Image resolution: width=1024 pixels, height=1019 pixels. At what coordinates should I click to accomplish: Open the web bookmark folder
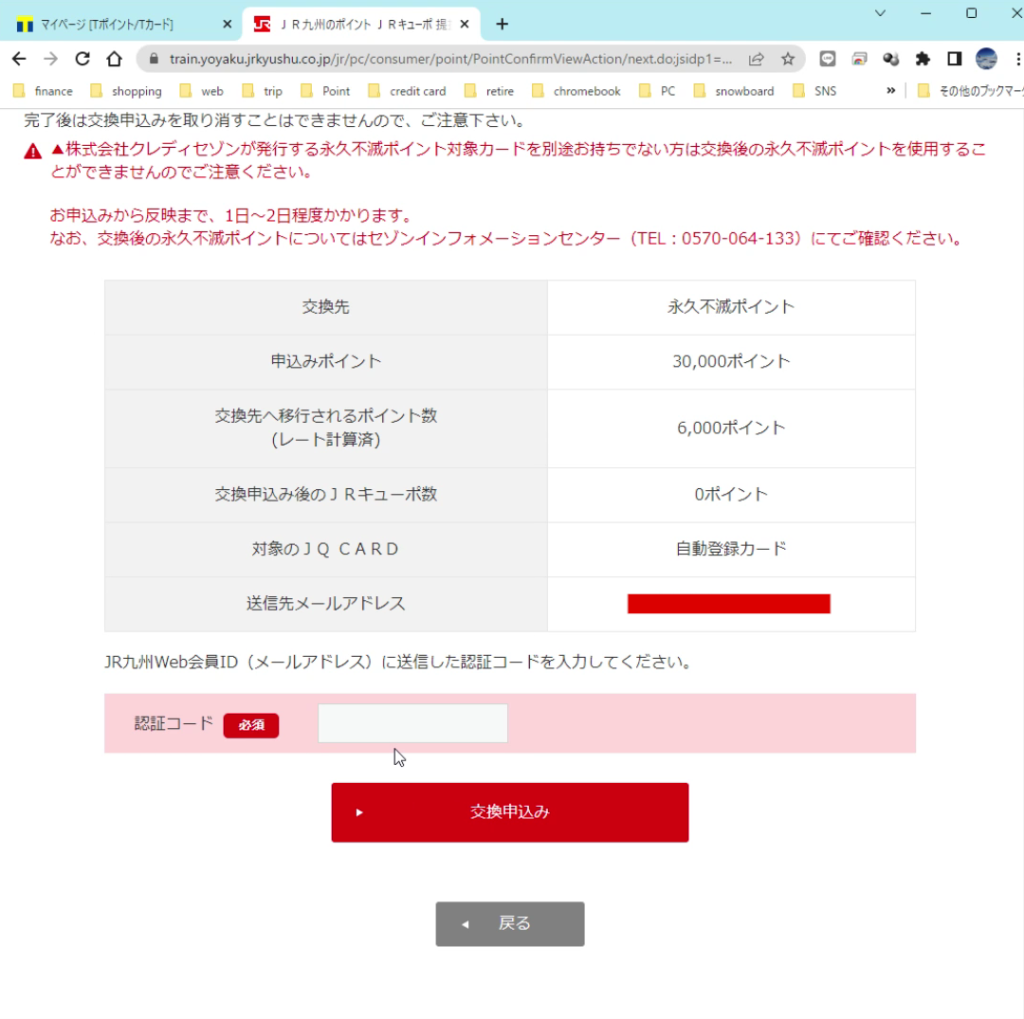point(202,91)
